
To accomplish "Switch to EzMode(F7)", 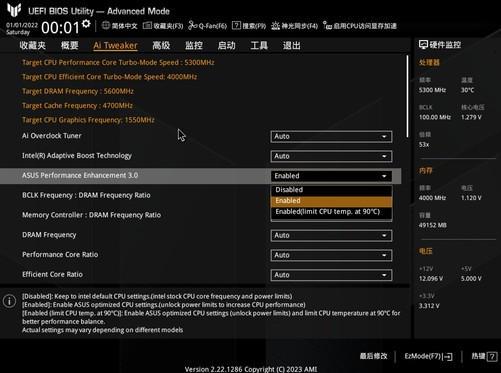I will [x=428, y=356].
